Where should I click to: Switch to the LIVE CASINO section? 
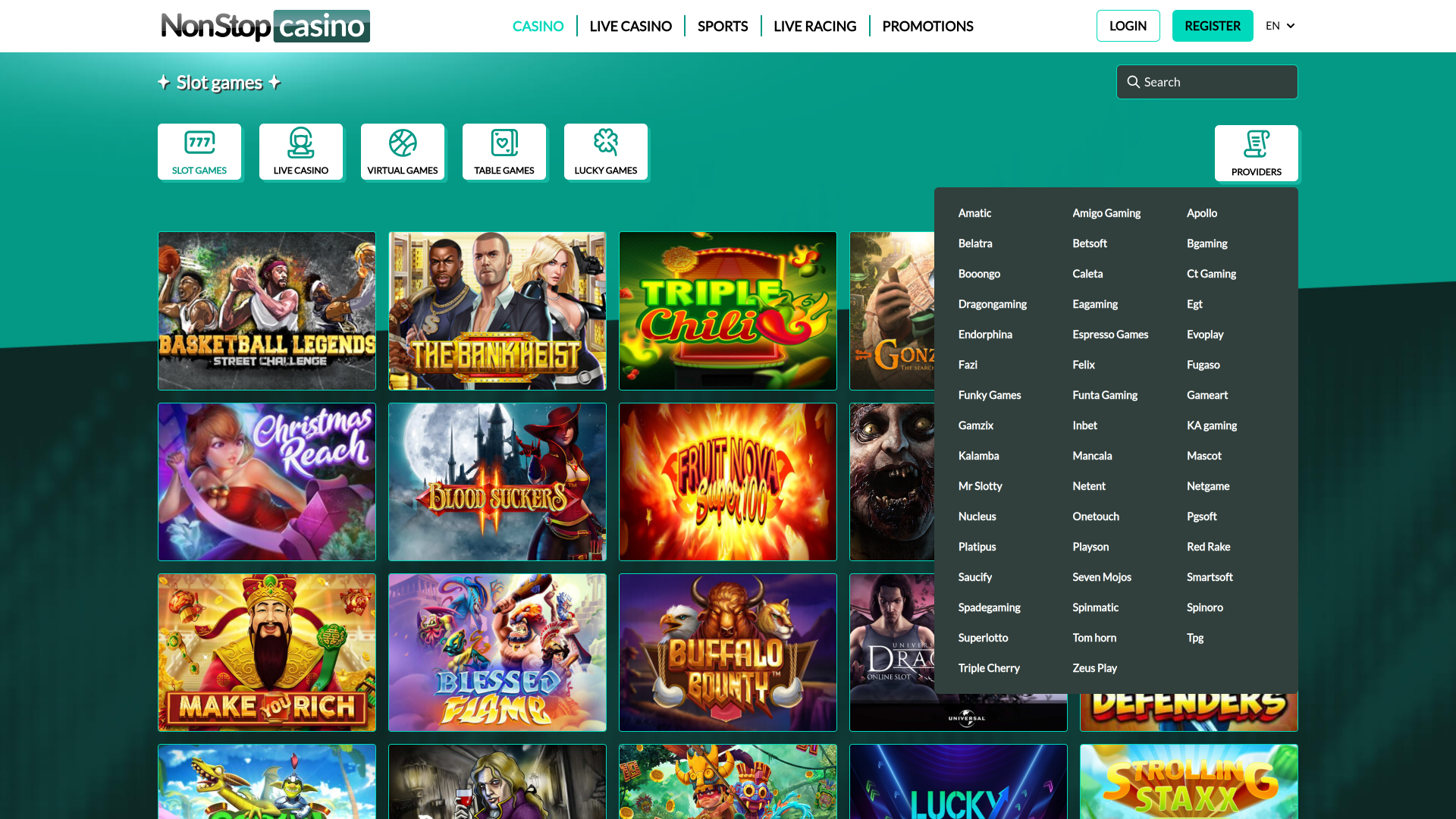tap(630, 25)
